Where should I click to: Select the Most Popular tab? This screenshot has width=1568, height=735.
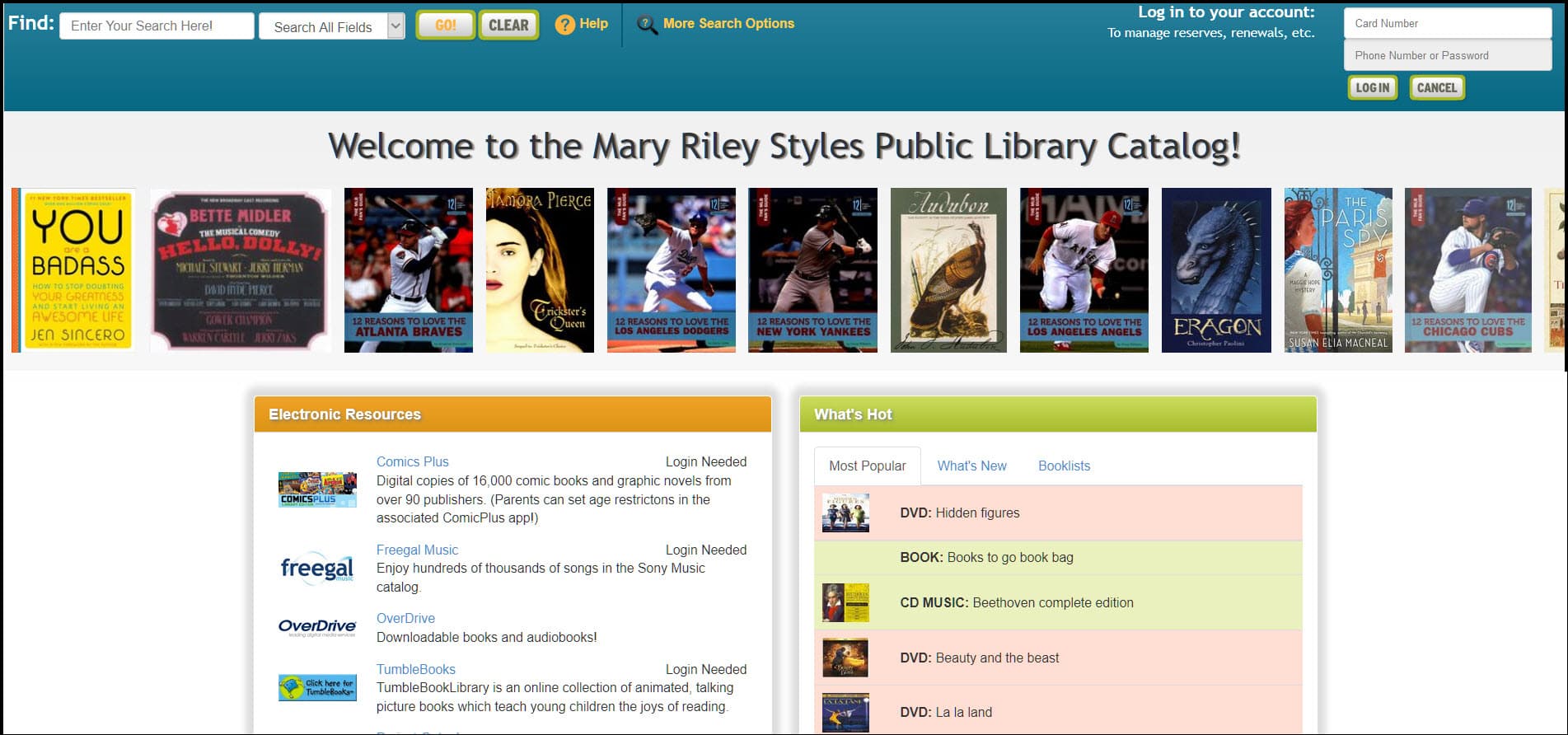point(867,466)
